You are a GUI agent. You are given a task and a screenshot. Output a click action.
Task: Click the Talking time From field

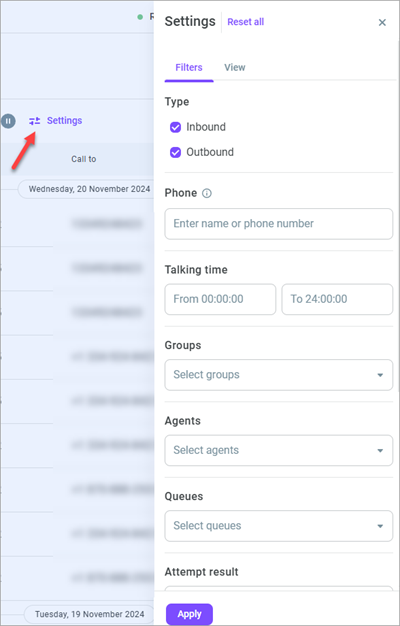[220, 299]
